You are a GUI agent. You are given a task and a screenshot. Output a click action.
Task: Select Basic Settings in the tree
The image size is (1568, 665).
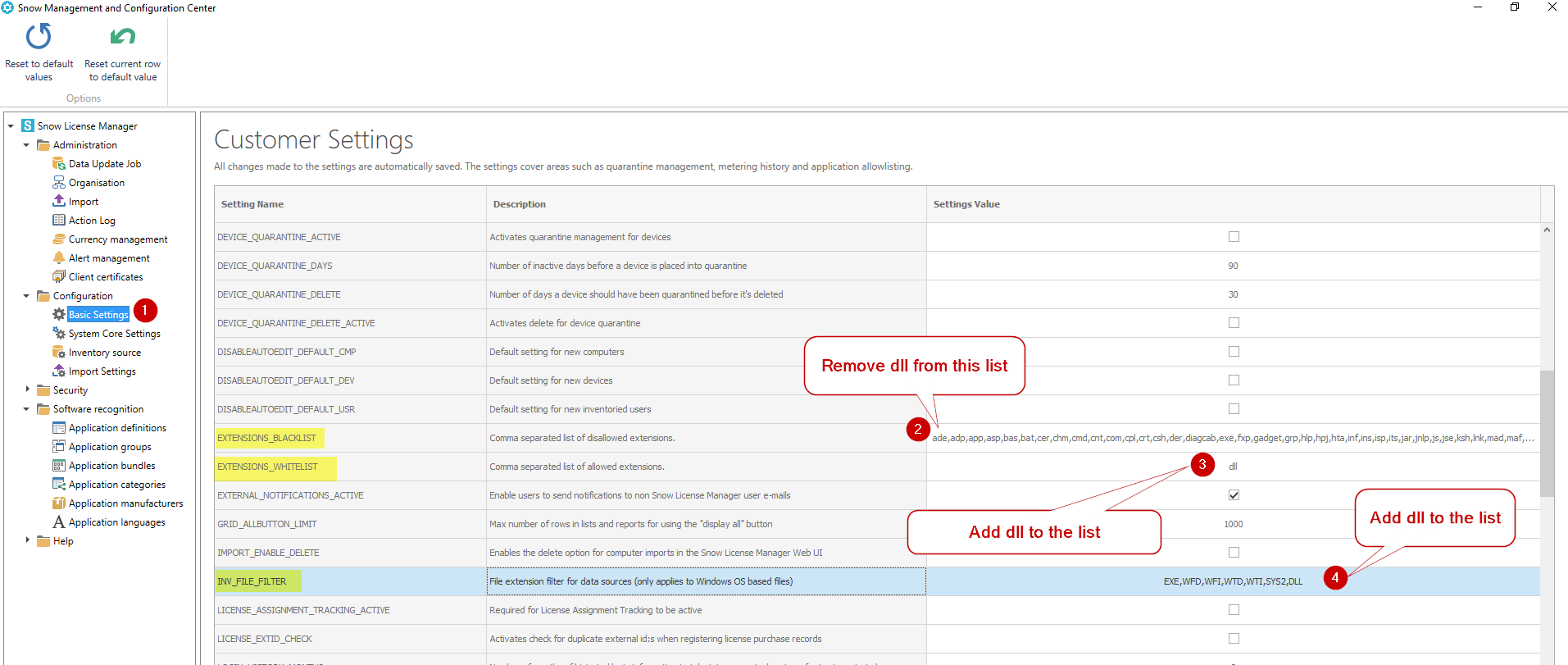[98, 315]
